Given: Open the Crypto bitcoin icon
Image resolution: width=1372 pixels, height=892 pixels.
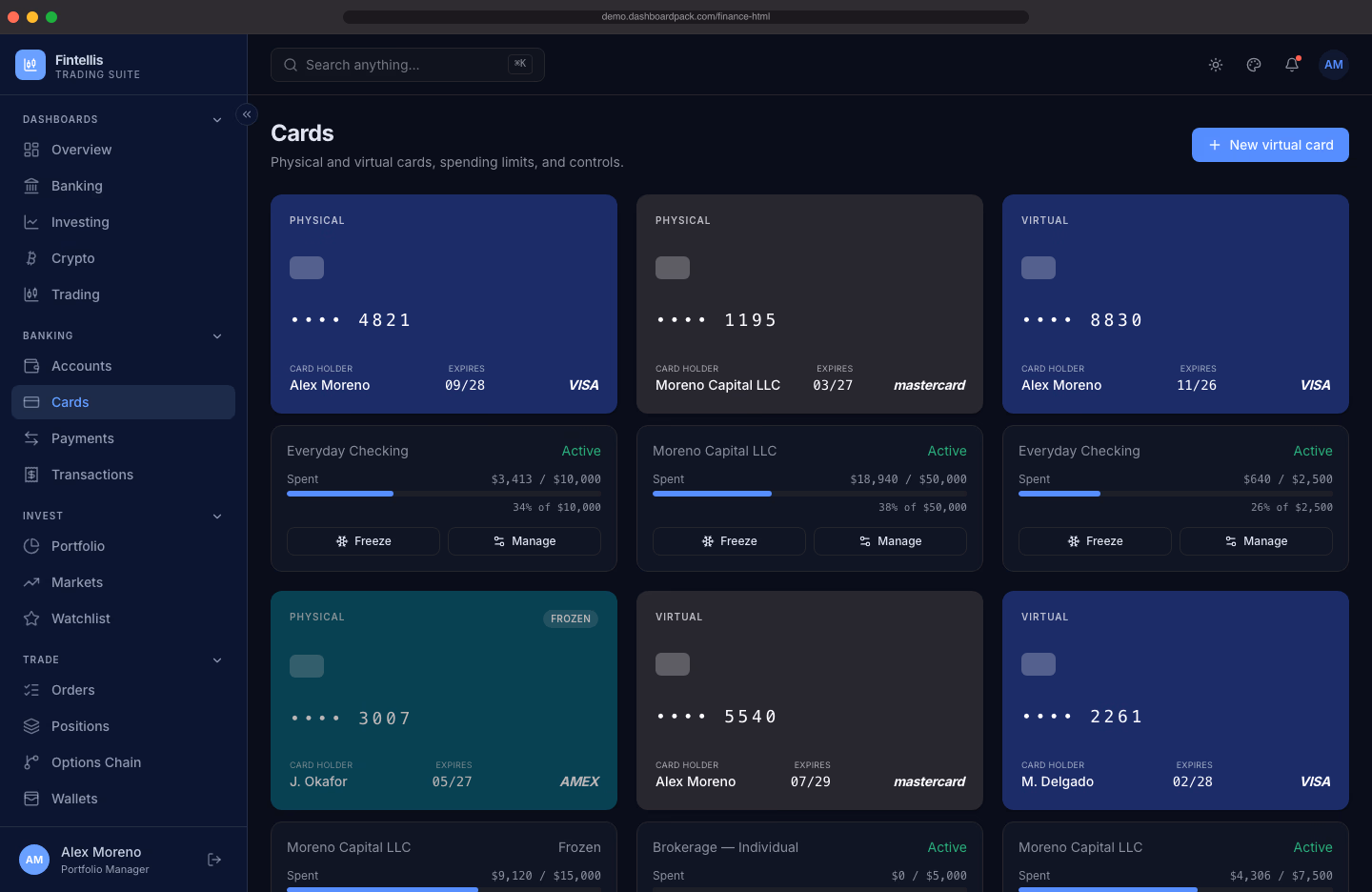Looking at the screenshot, I should click(31, 258).
